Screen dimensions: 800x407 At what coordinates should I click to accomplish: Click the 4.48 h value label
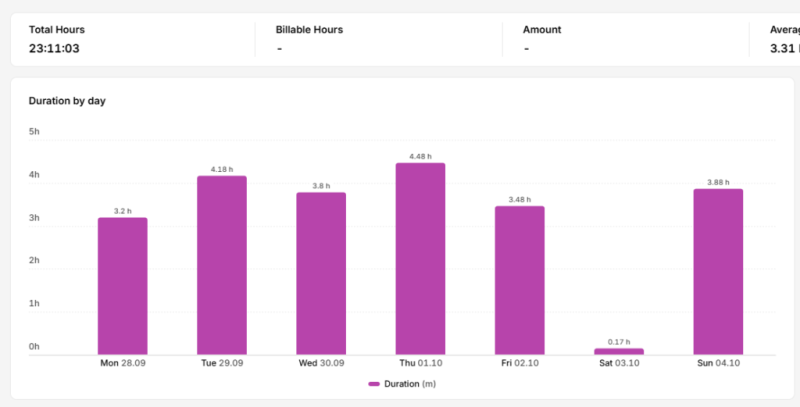coord(420,157)
